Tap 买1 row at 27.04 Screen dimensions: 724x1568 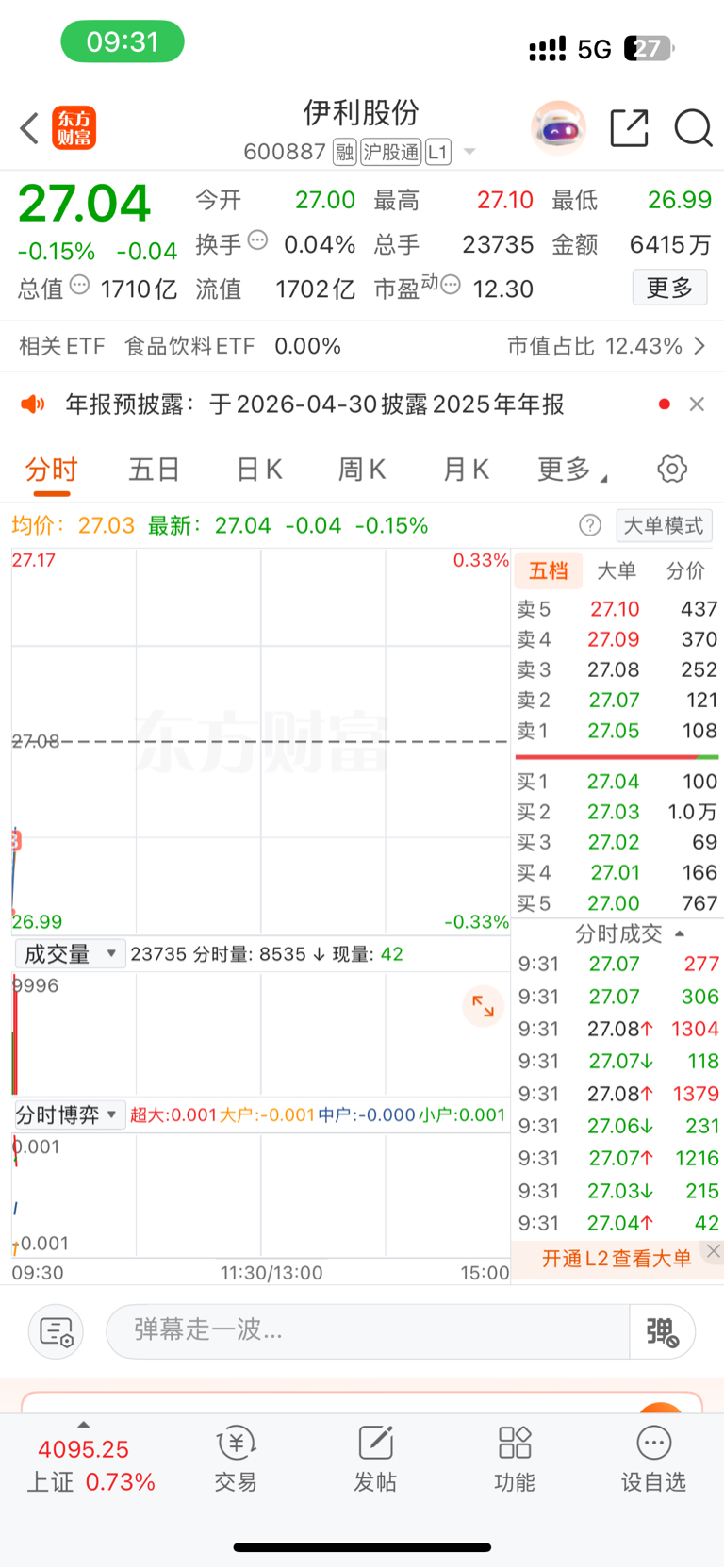[617, 782]
